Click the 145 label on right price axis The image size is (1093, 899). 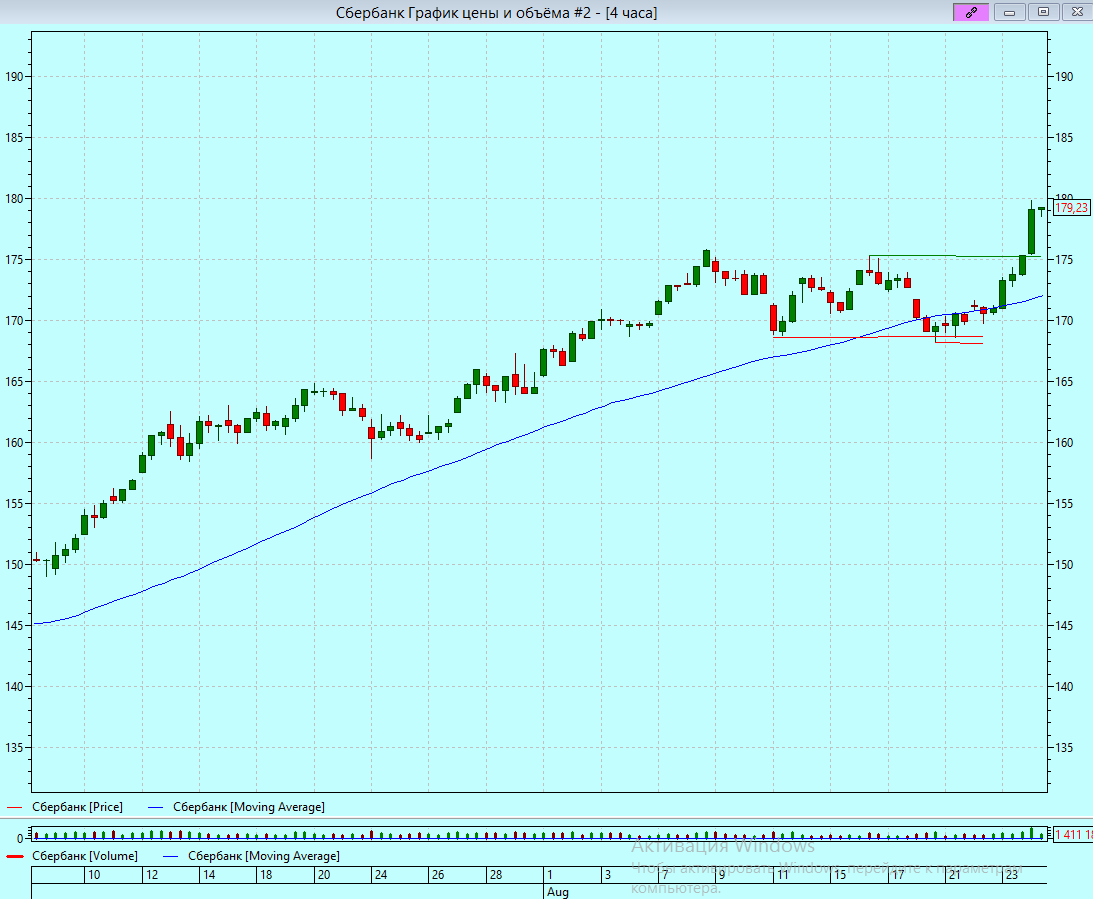(1064, 626)
